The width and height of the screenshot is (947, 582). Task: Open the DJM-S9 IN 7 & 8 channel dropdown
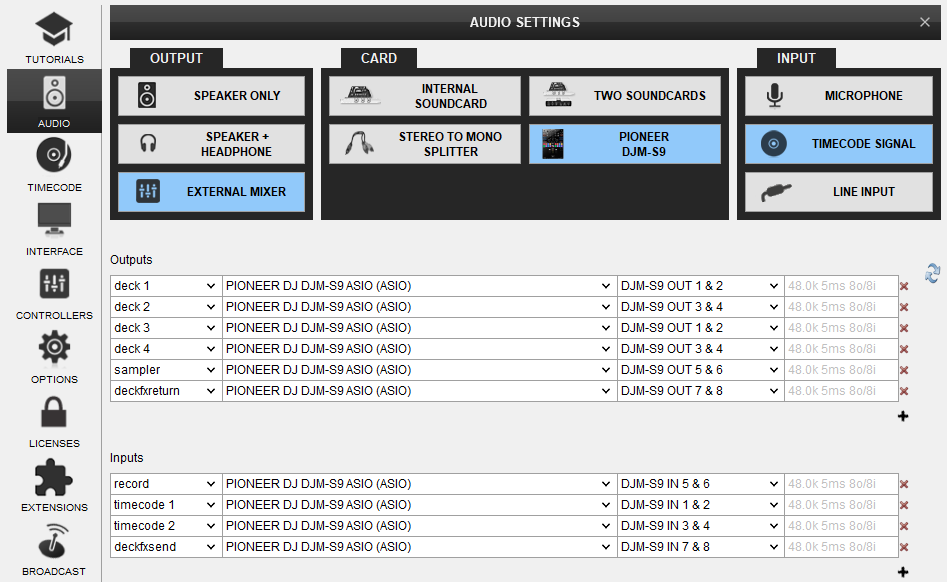701,547
